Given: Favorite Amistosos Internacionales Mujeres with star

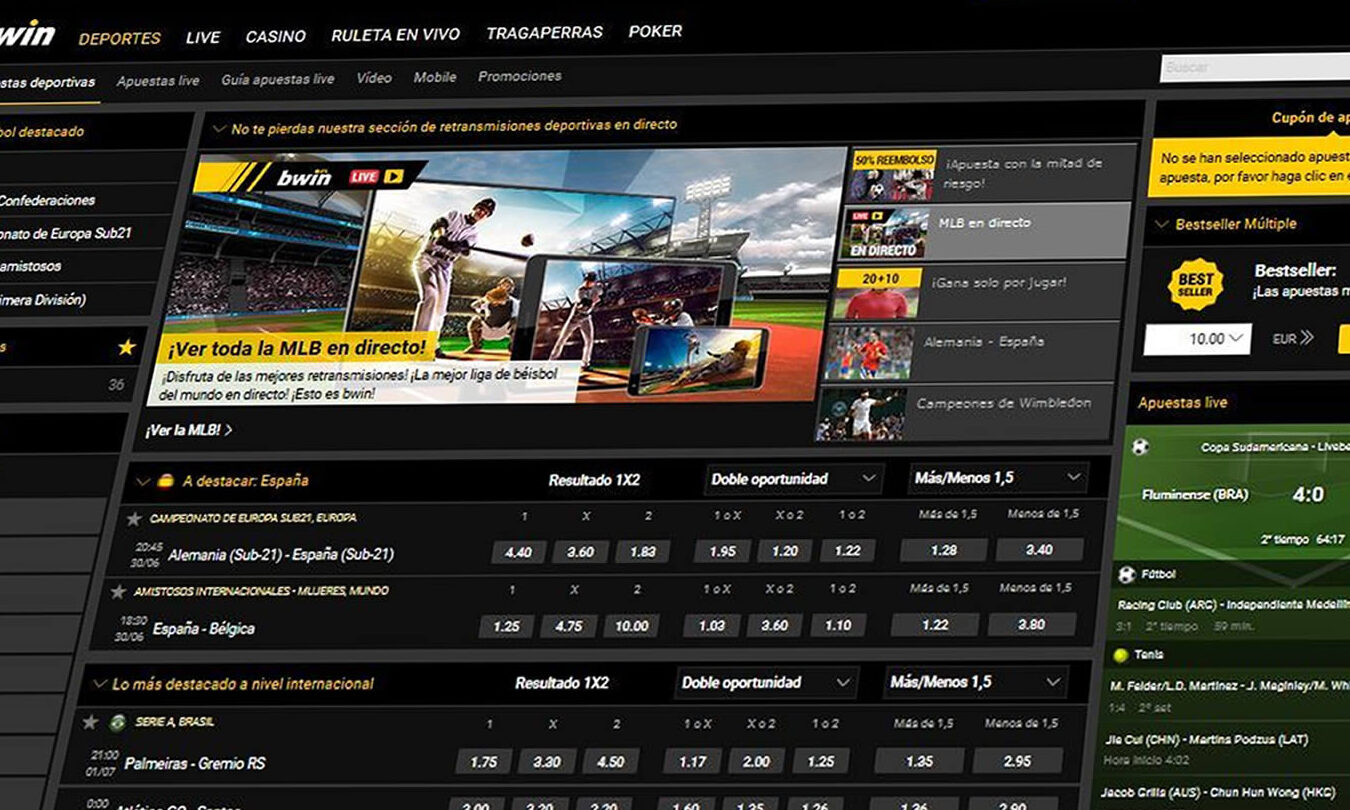Looking at the screenshot, I should [118, 591].
